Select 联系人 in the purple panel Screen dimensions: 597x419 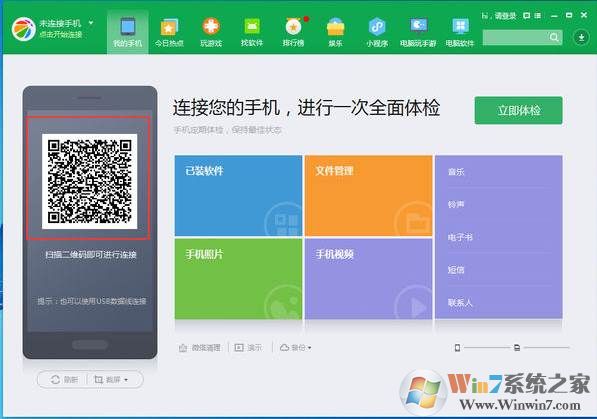[460, 303]
